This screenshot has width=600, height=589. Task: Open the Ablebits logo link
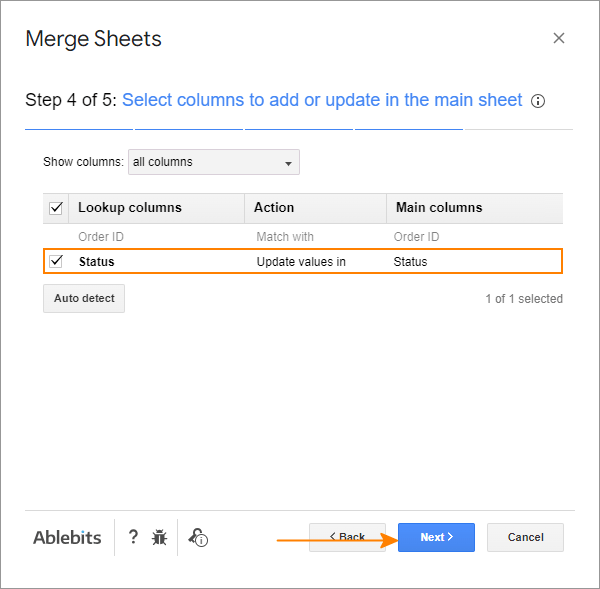click(x=67, y=537)
